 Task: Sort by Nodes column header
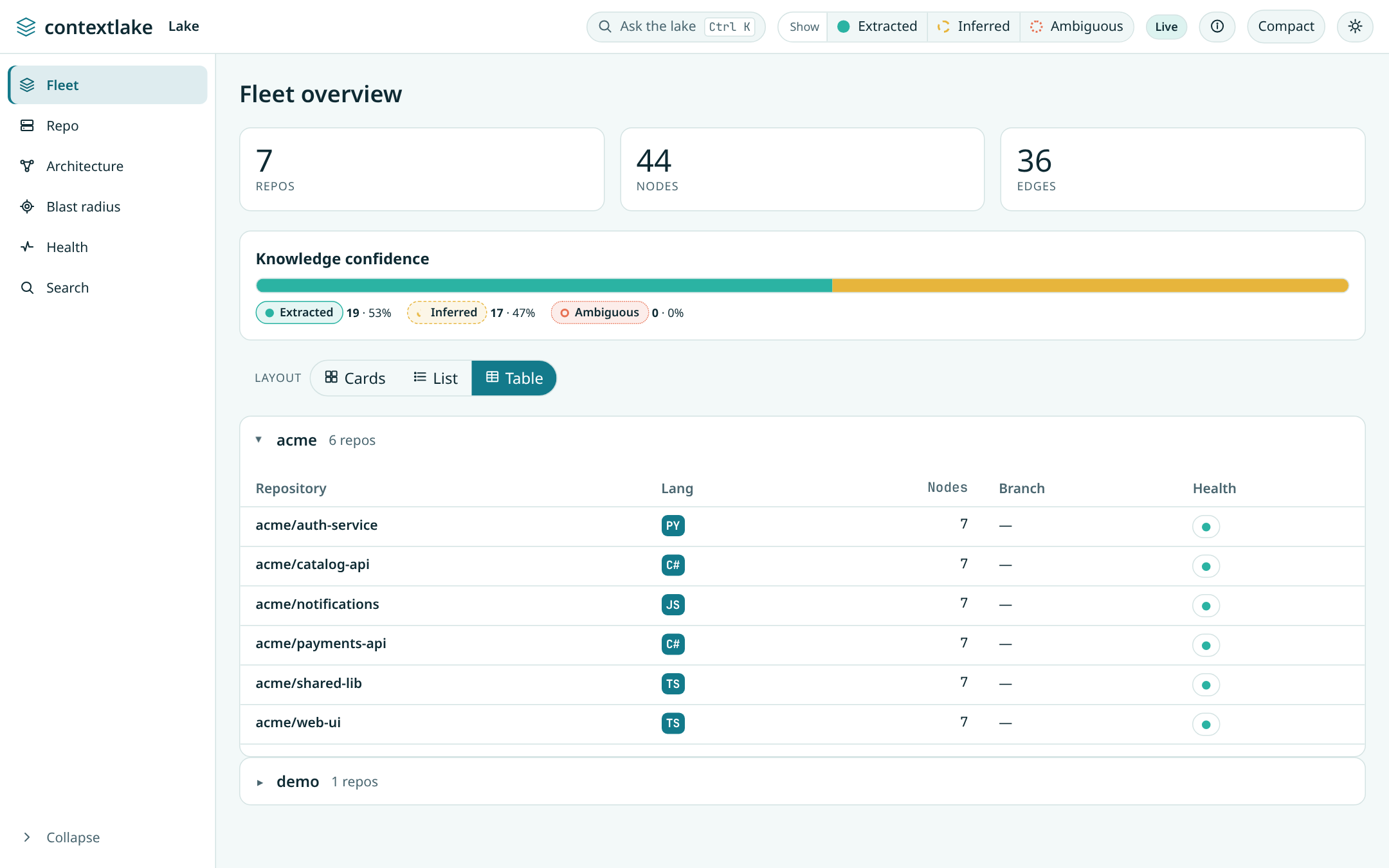point(947,487)
